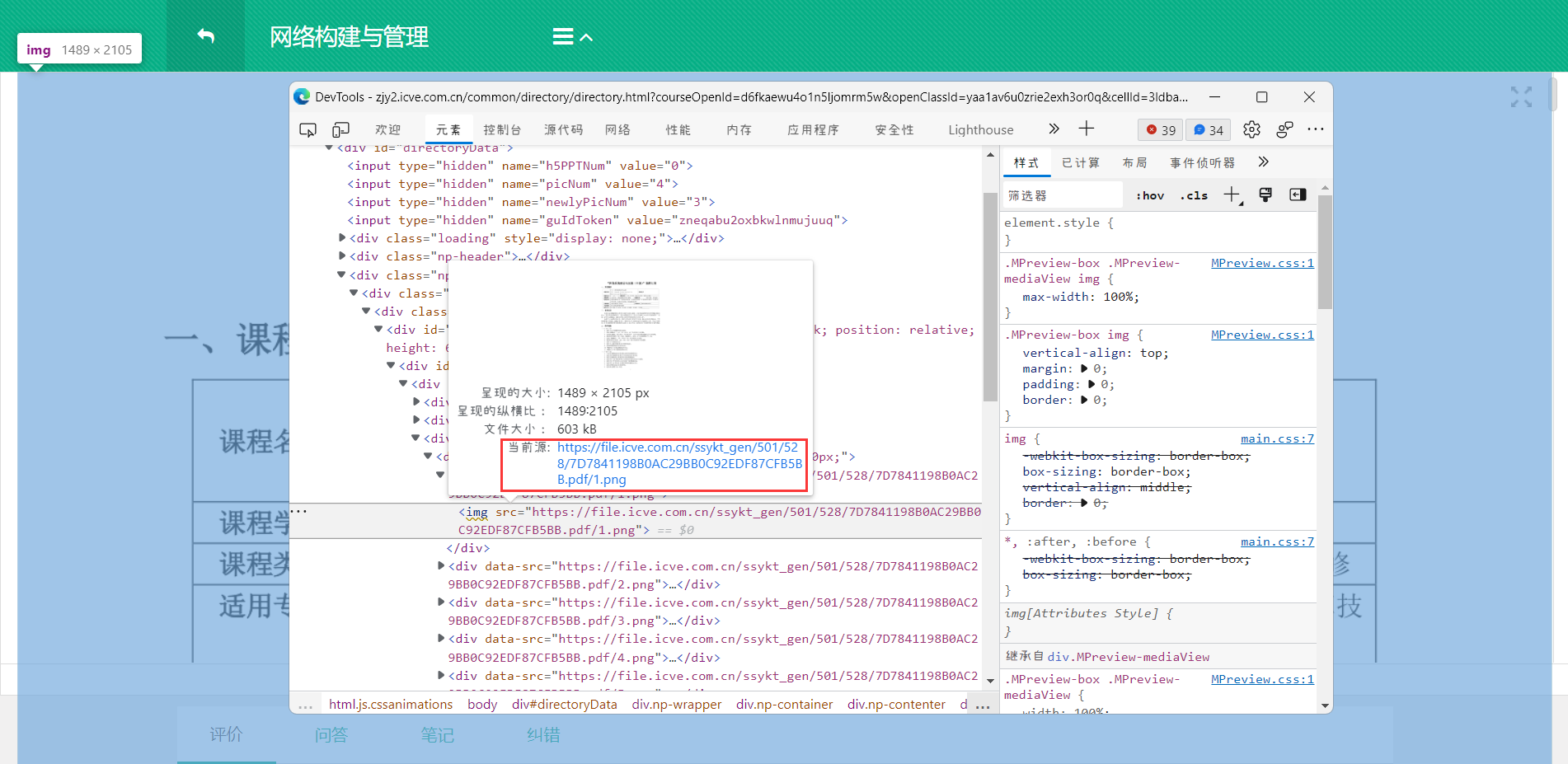Image resolution: width=1568 pixels, height=764 pixels.
Task: Expand more styles sub-tabs chevron
Action: tap(1263, 162)
